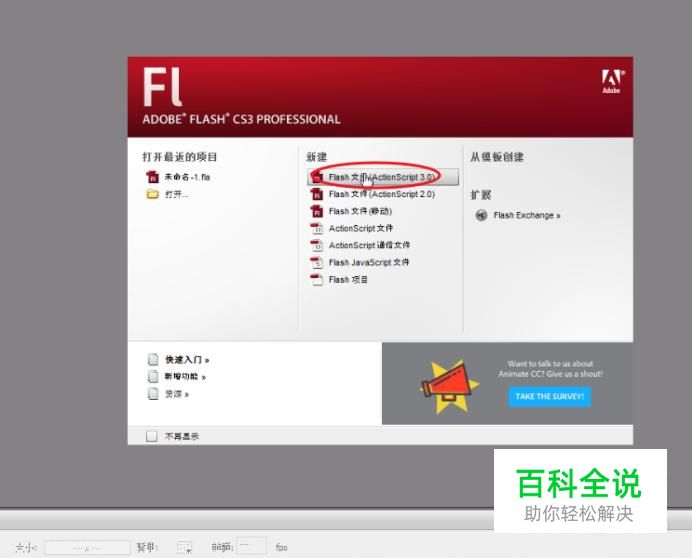Click document icon beside 新增功能
The width and height of the screenshot is (692, 558).
(153, 377)
